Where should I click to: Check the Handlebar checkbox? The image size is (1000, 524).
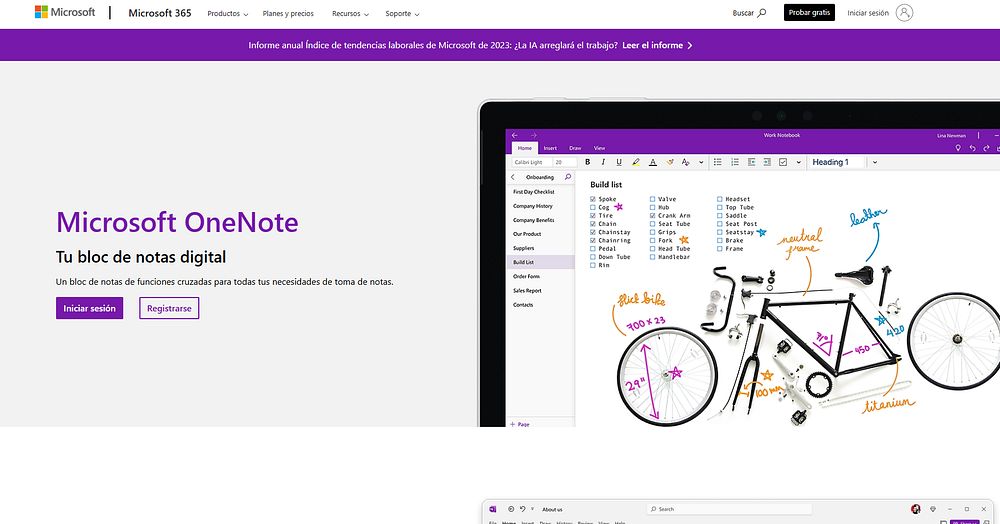(x=652, y=257)
